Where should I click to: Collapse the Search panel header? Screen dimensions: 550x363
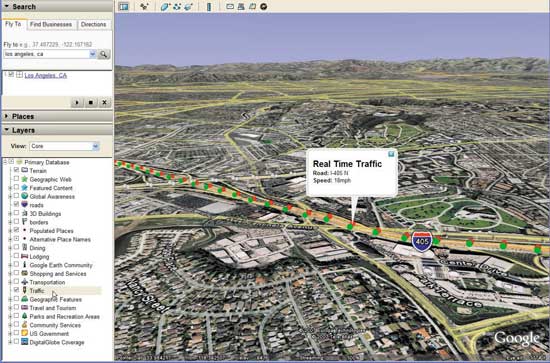57,7
